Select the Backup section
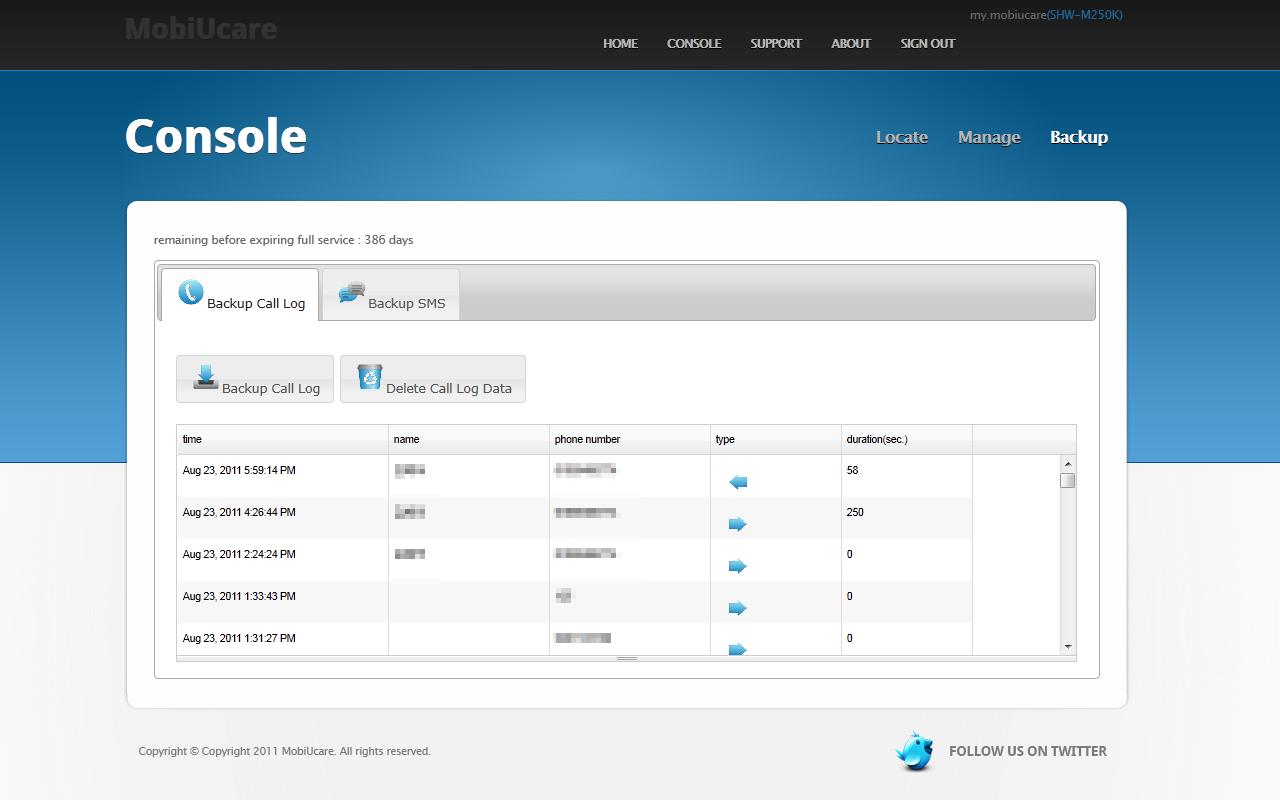 (x=1079, y=137)
